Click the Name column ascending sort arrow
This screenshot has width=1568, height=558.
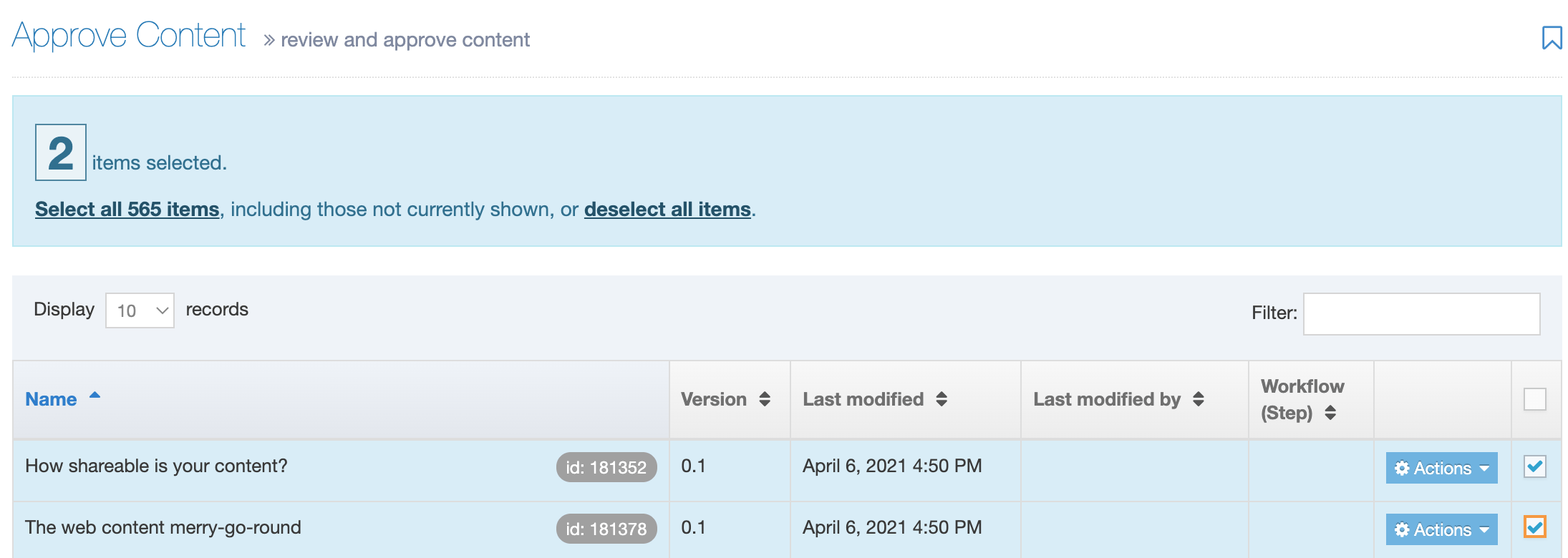pos(95,396)
